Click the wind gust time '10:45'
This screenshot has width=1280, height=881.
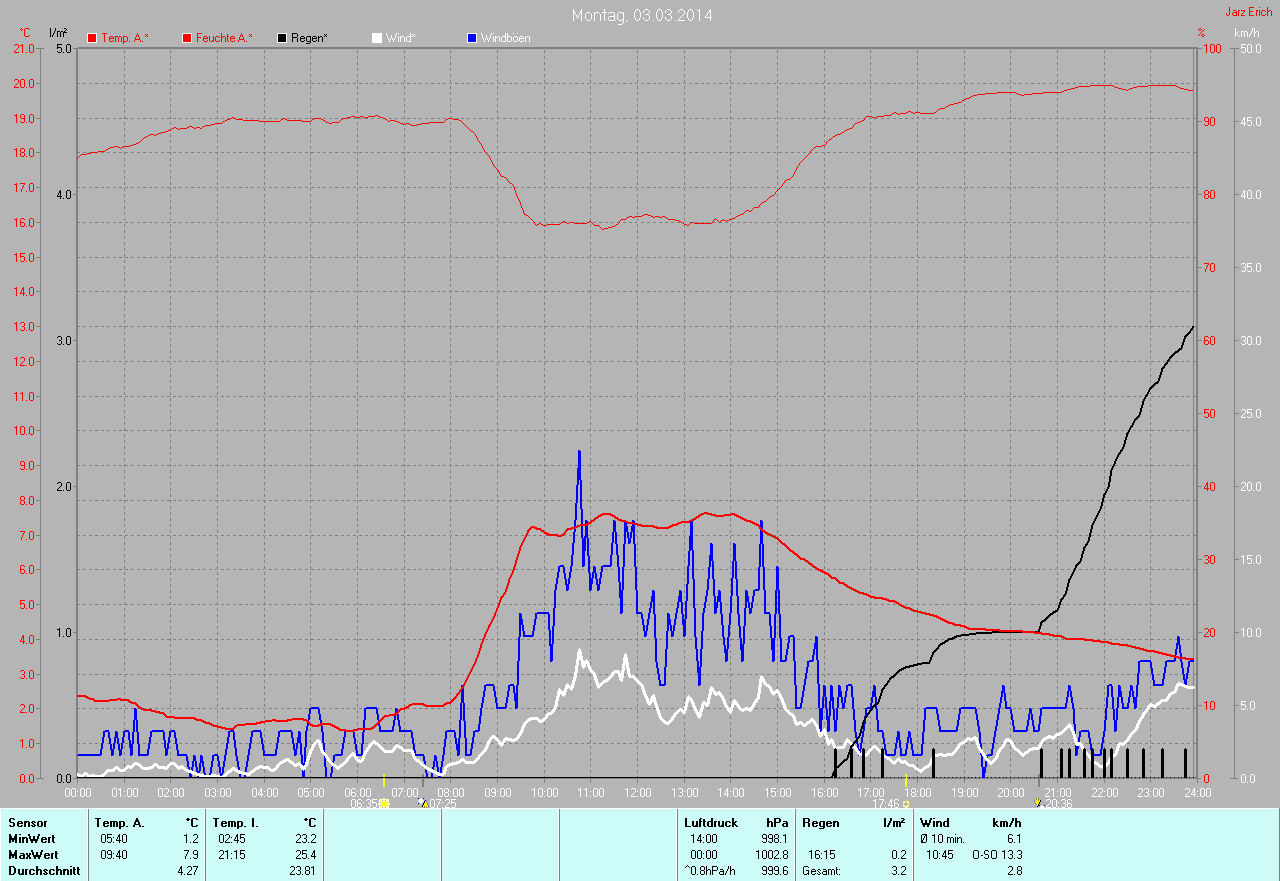tap(940, 855)
